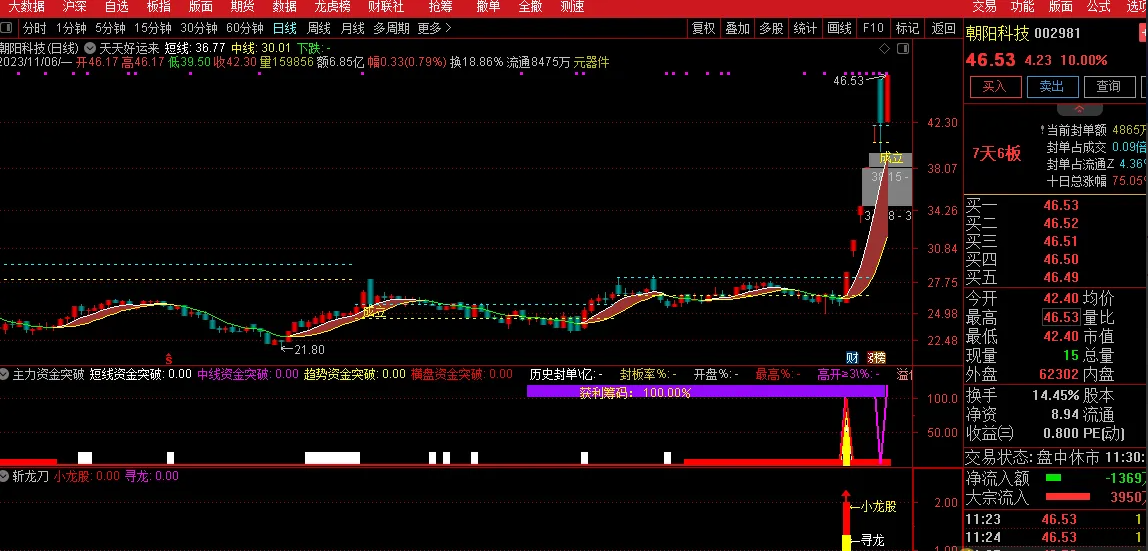Toggle the side panel icon next to diamond
This screenshot has width=1148, height=551.
coord(903,47)
